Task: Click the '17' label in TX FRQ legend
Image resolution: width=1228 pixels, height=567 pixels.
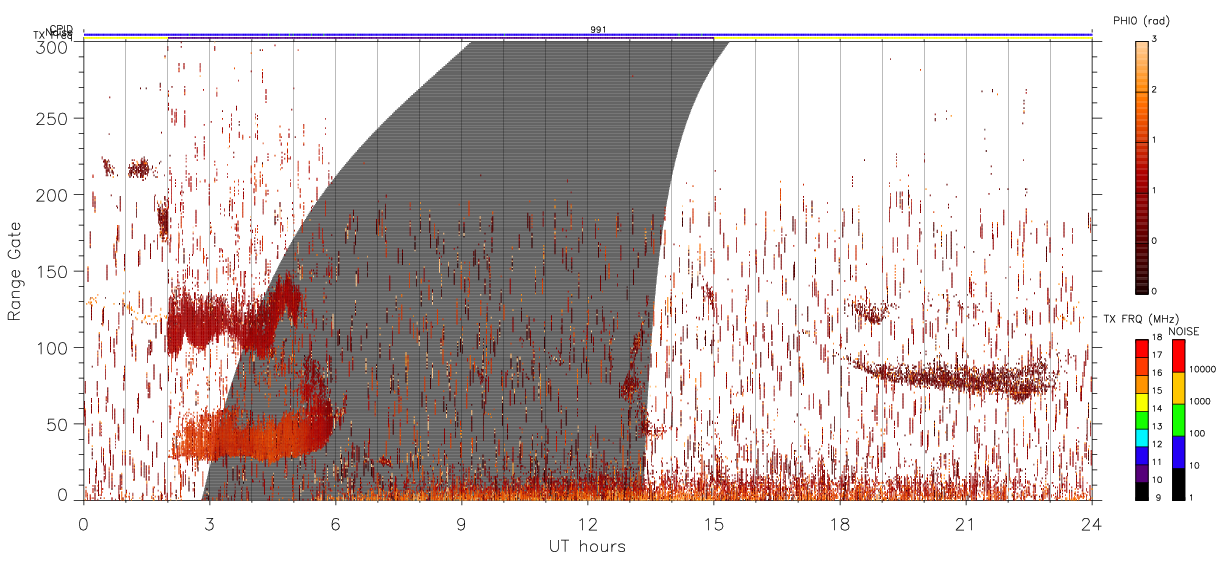Action: coord(1157,357)
